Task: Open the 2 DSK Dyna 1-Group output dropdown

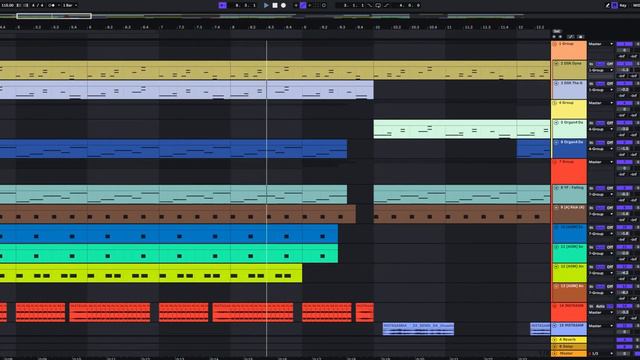Action: [x=601, y=70]
